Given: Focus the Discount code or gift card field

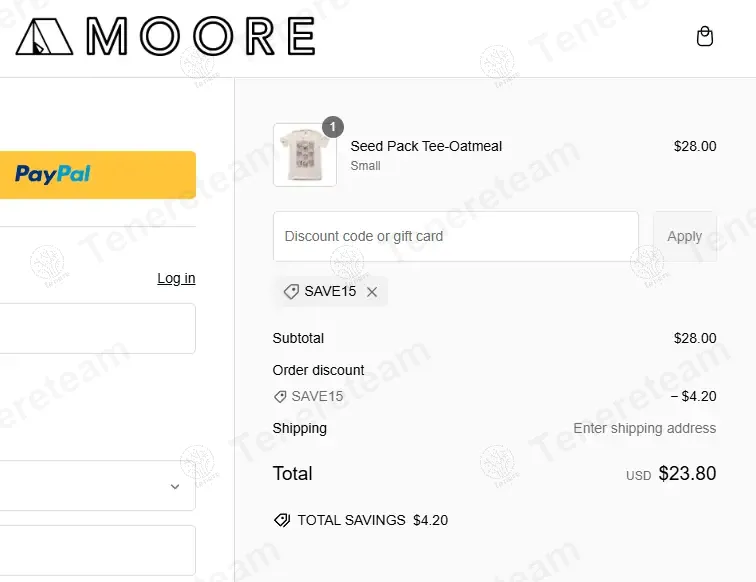Looking at the screenshot, I should point(455,237).
